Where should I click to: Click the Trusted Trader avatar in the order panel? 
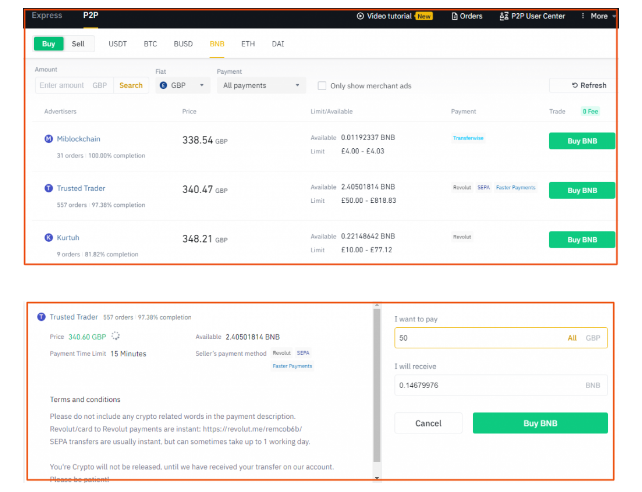pyautogui.click(x=41, y=317)
